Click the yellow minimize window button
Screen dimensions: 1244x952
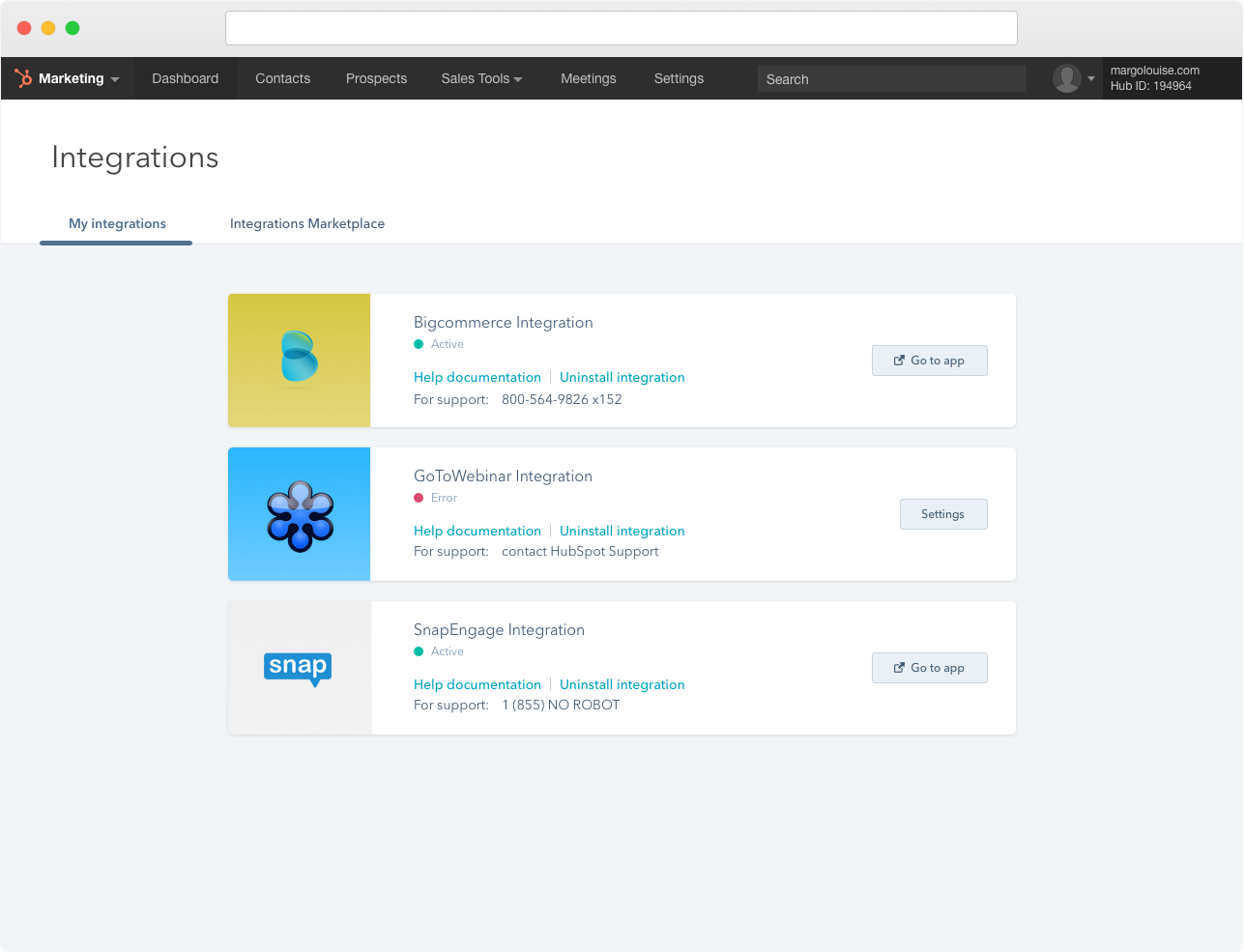point(48,28)
